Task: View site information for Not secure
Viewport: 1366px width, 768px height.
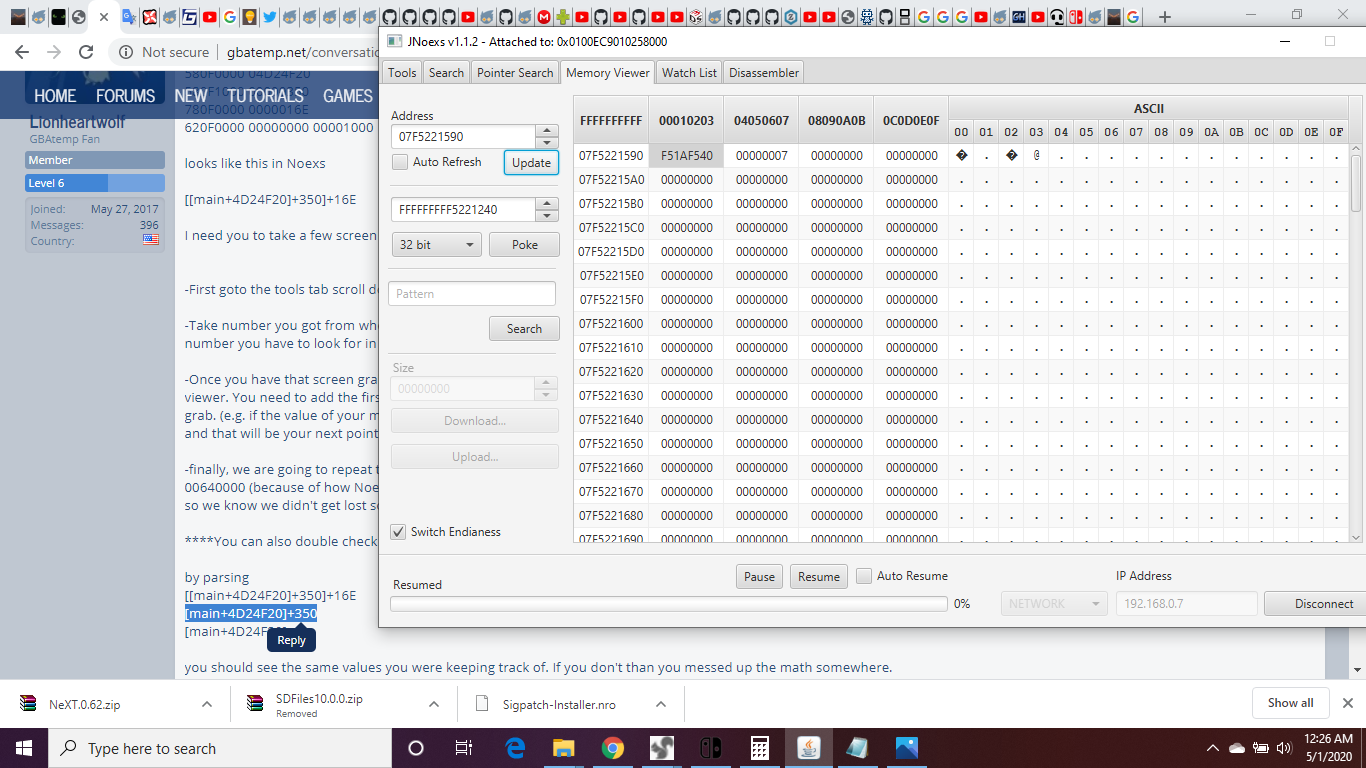Action: [x=164, y=52]
